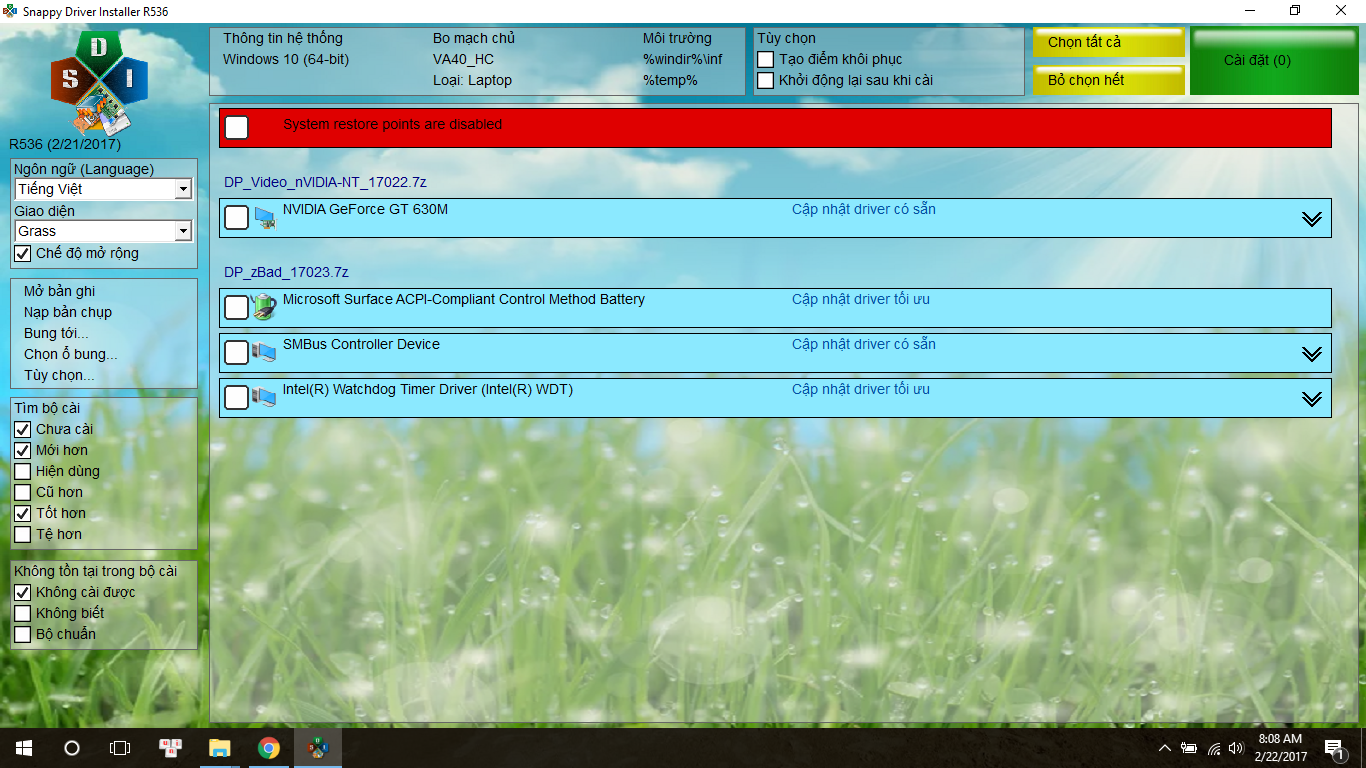The height and width of the screenshot is (768, 1366).
Task: Check the Hiện dùng filter
Action: (23, 471)
